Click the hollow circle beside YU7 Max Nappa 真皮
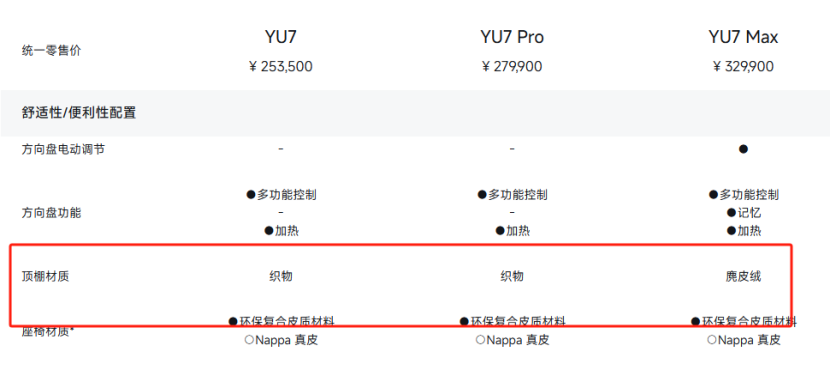 click(712, 340)
